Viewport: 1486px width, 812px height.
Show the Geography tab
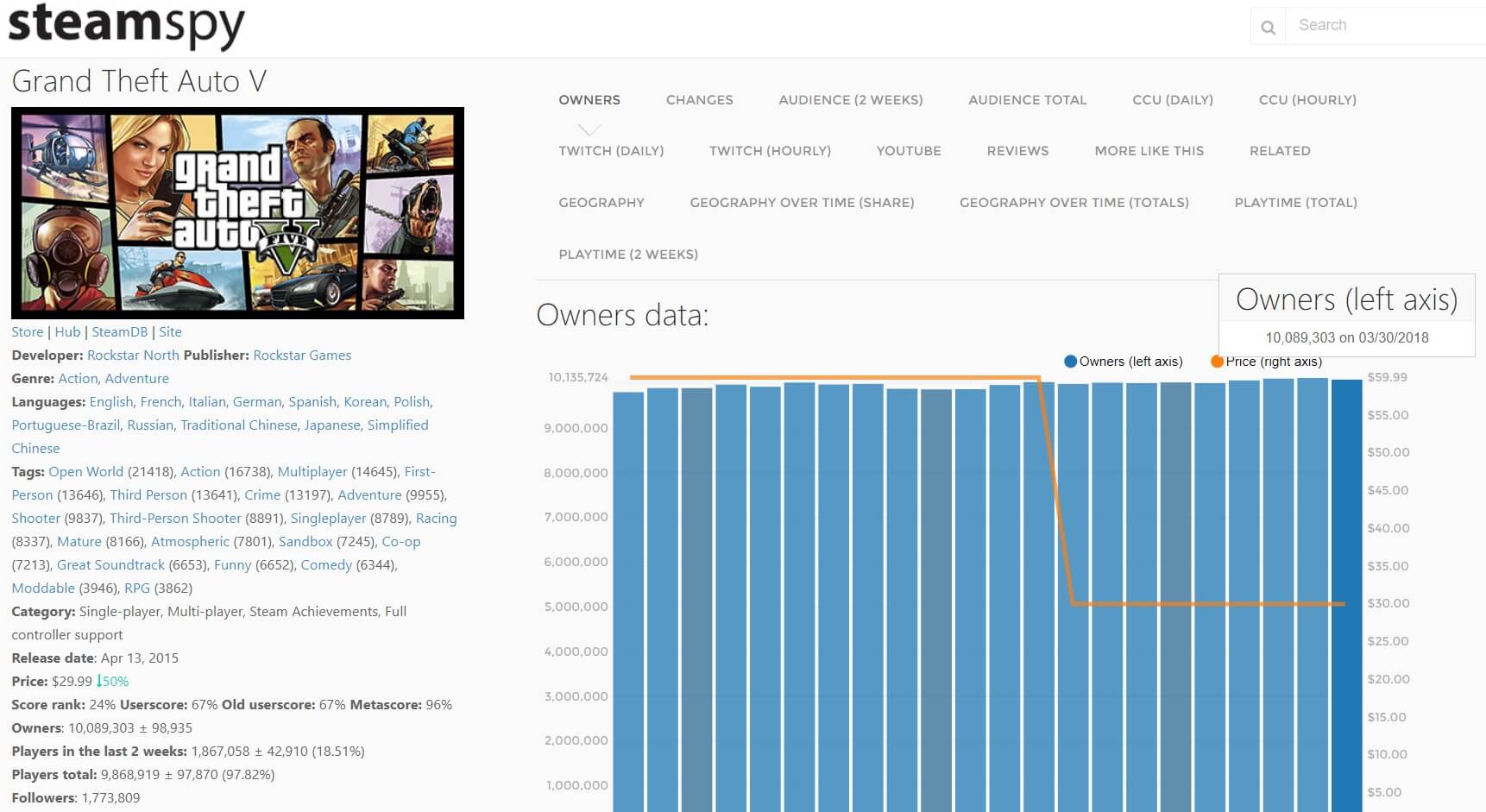(601, 203)
